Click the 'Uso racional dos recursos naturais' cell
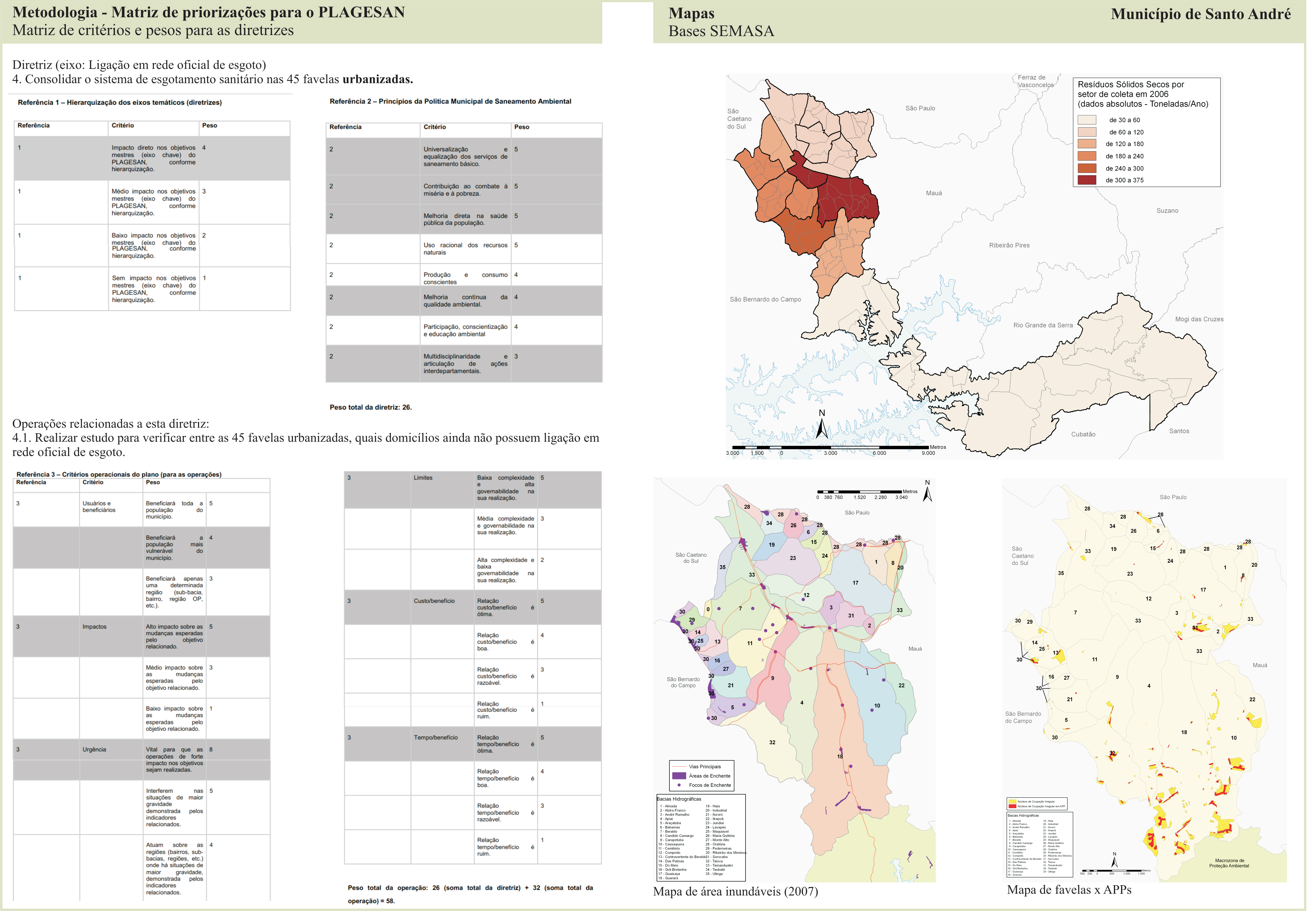1316x911 pixels. coord(465,249)
